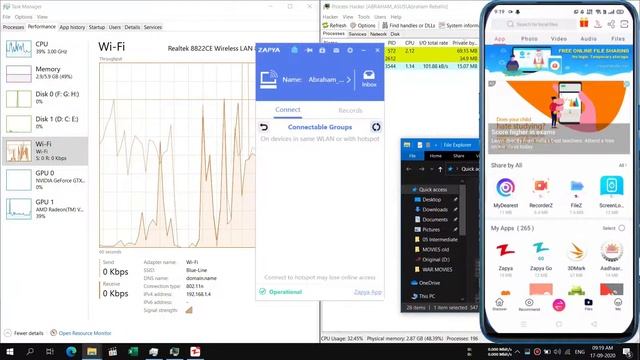Click the Zapya camera icon in title bar

pyautogui.click(x=322, y=50)
